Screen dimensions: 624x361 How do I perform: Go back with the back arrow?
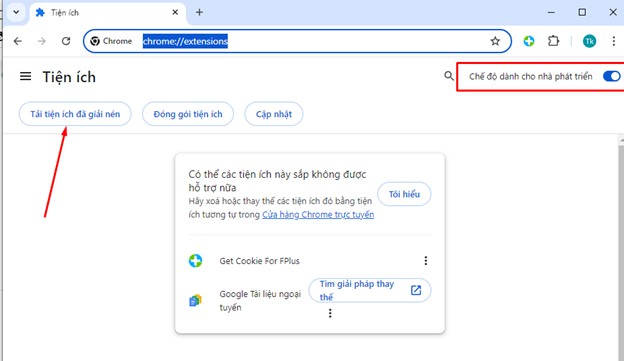(x=18, y=41)
